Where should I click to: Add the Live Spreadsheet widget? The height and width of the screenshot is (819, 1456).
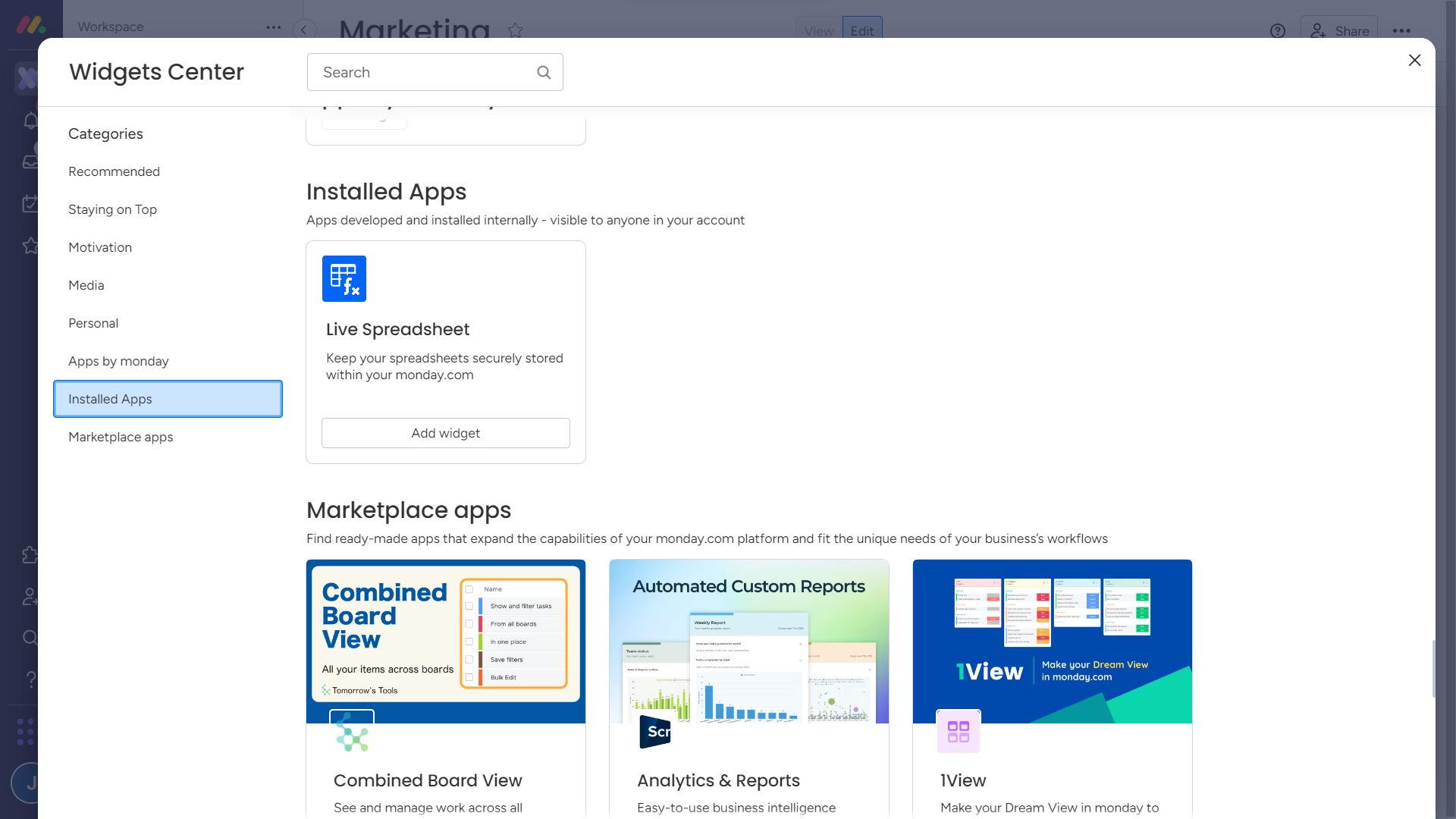click(x=446, y=433)
